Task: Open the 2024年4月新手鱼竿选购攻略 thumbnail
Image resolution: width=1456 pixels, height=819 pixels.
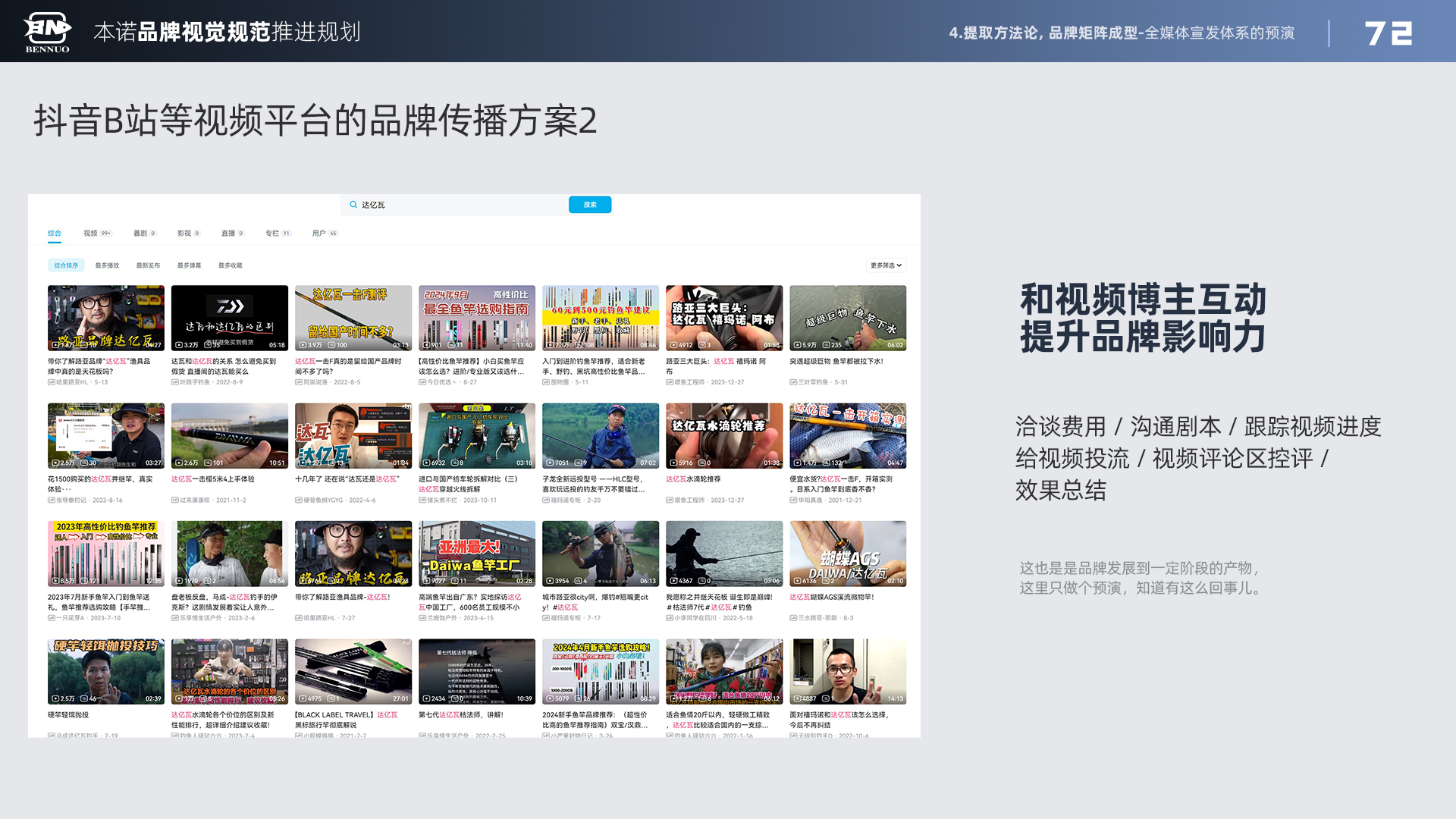Action: tap(601, 671)
